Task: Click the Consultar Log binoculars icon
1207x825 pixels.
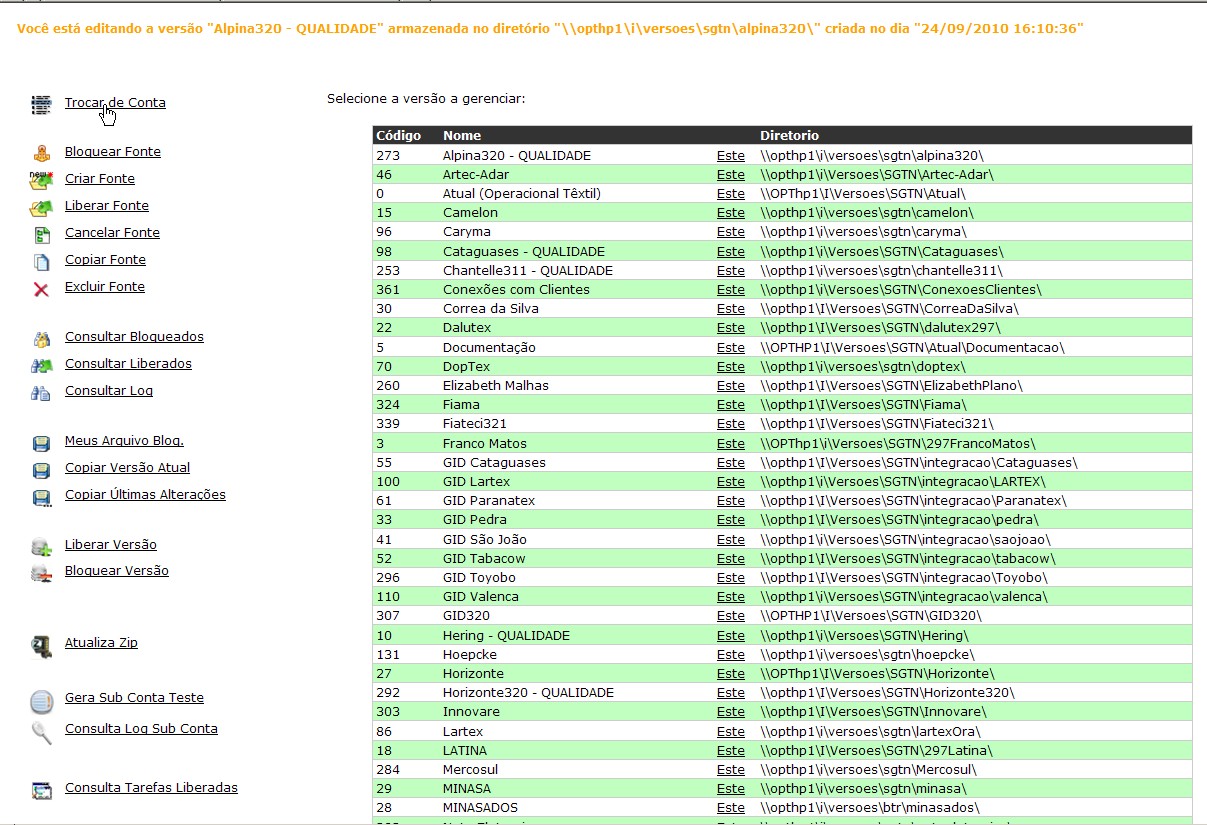Action: (41, 392)
